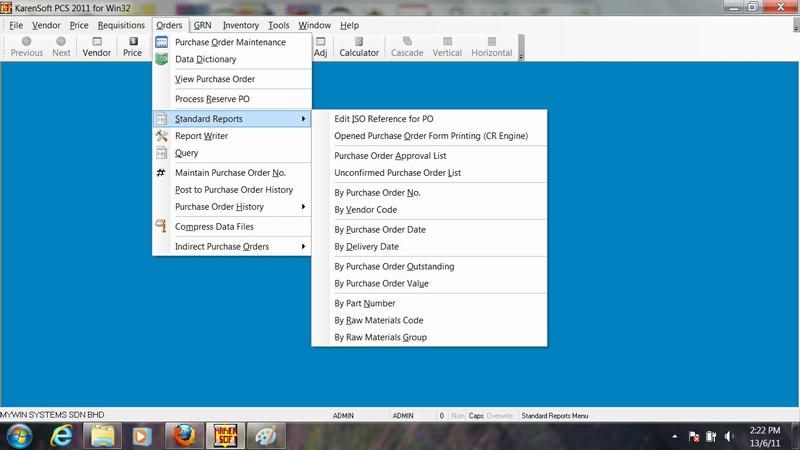Click the hash icon beside Maintain Purchase Order No.

click(161, 172)
